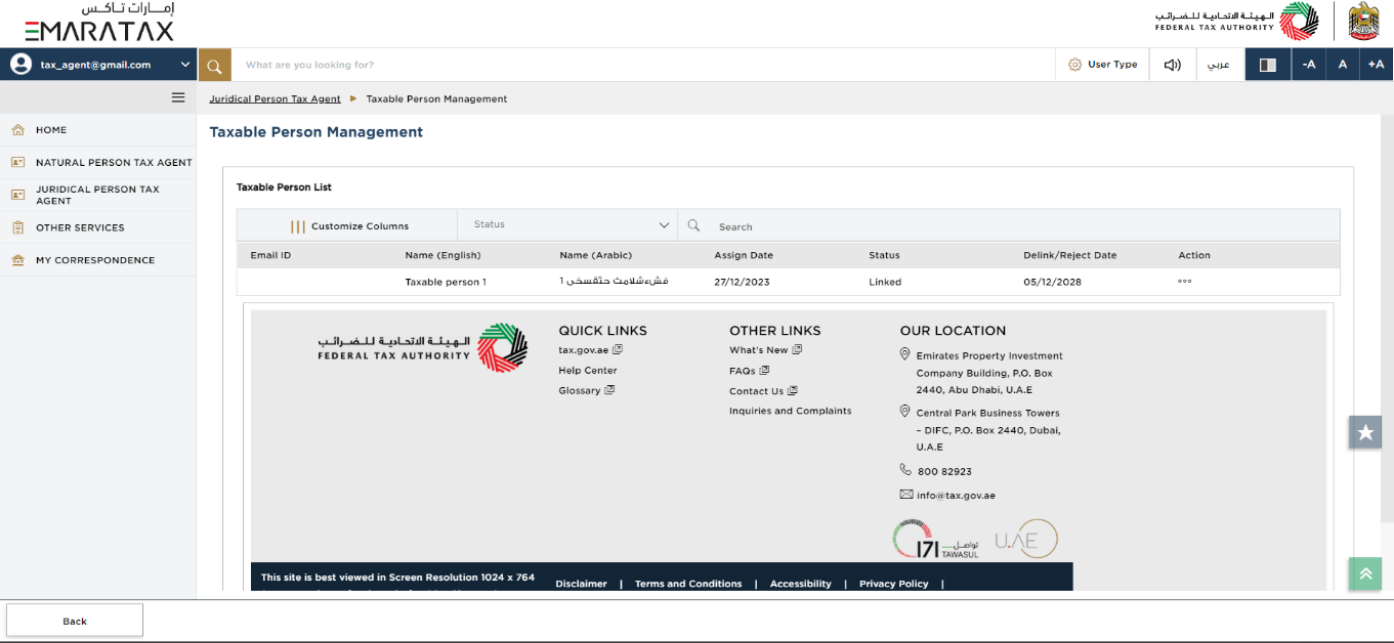Open What's New link
This screenshot has height=643, width=1394.
click(765, 350)
